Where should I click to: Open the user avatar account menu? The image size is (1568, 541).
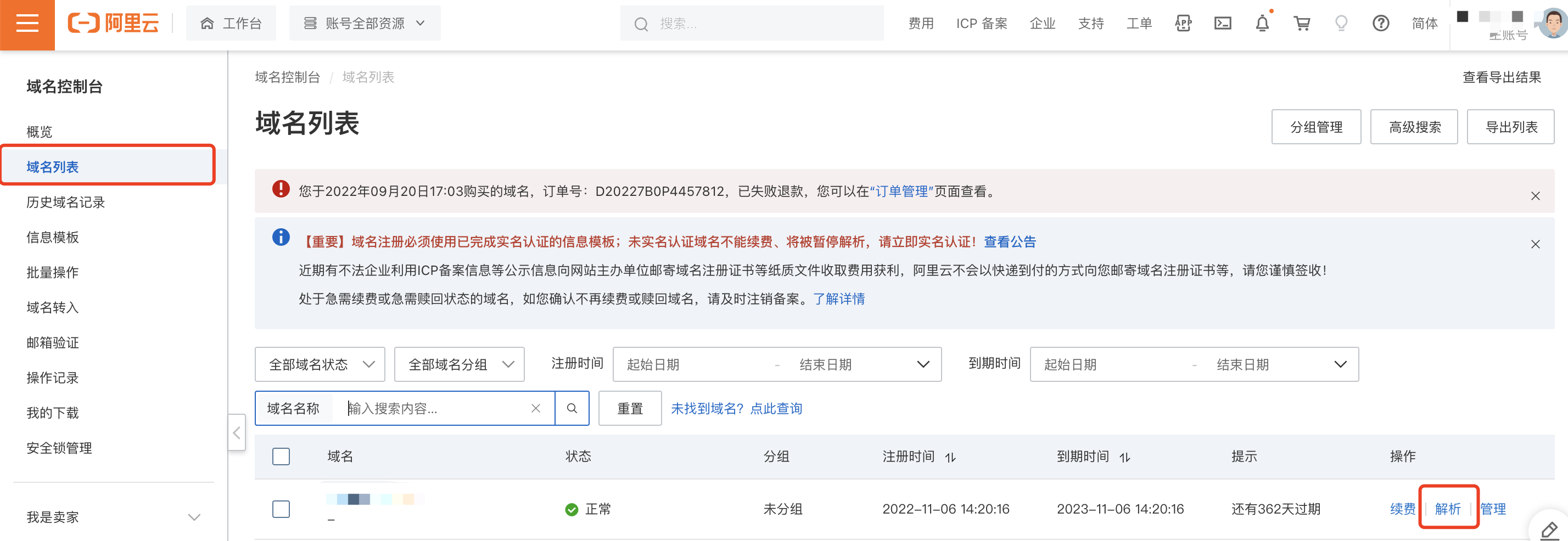1552,23
